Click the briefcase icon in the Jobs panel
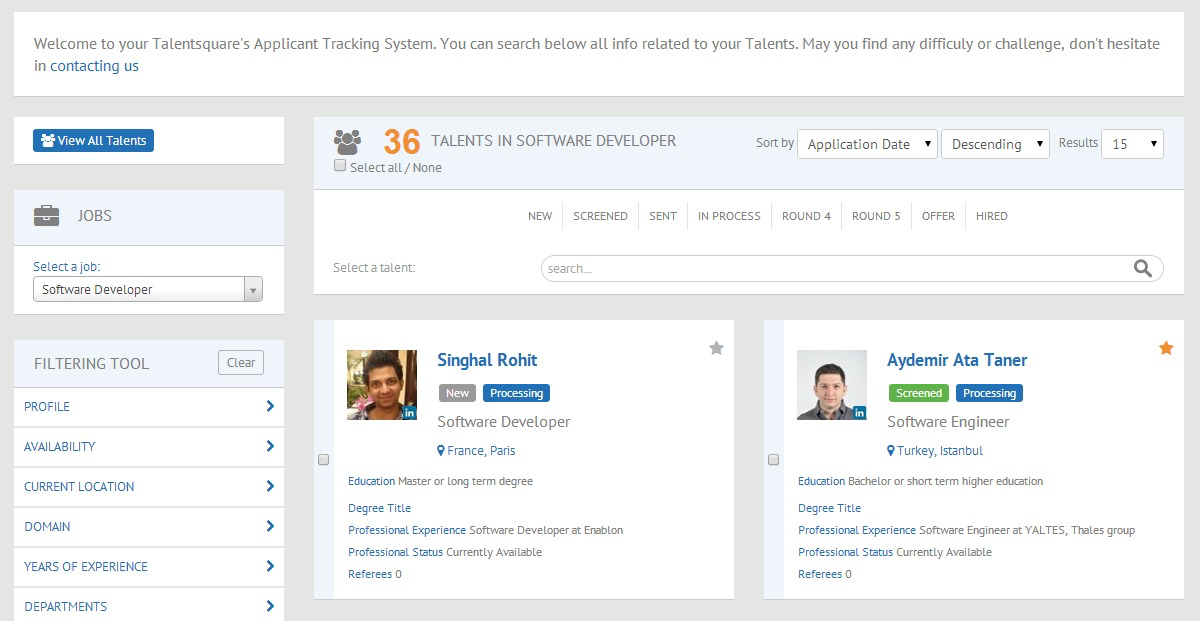The height and width of the screenshot is (621, 1200). [48, 215]
